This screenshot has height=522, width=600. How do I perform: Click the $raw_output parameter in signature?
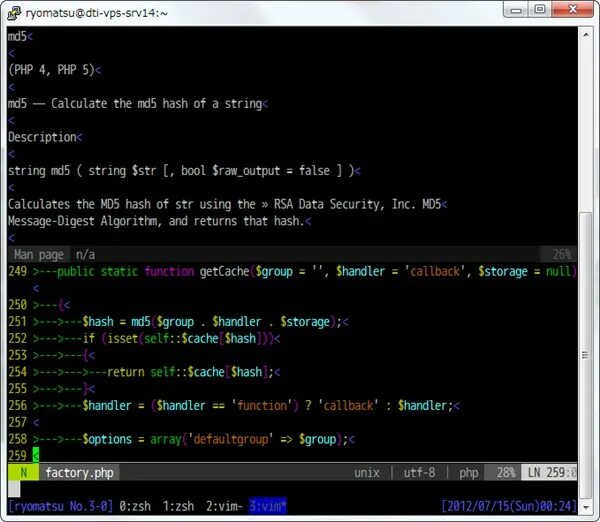click(x=246, y=171)
